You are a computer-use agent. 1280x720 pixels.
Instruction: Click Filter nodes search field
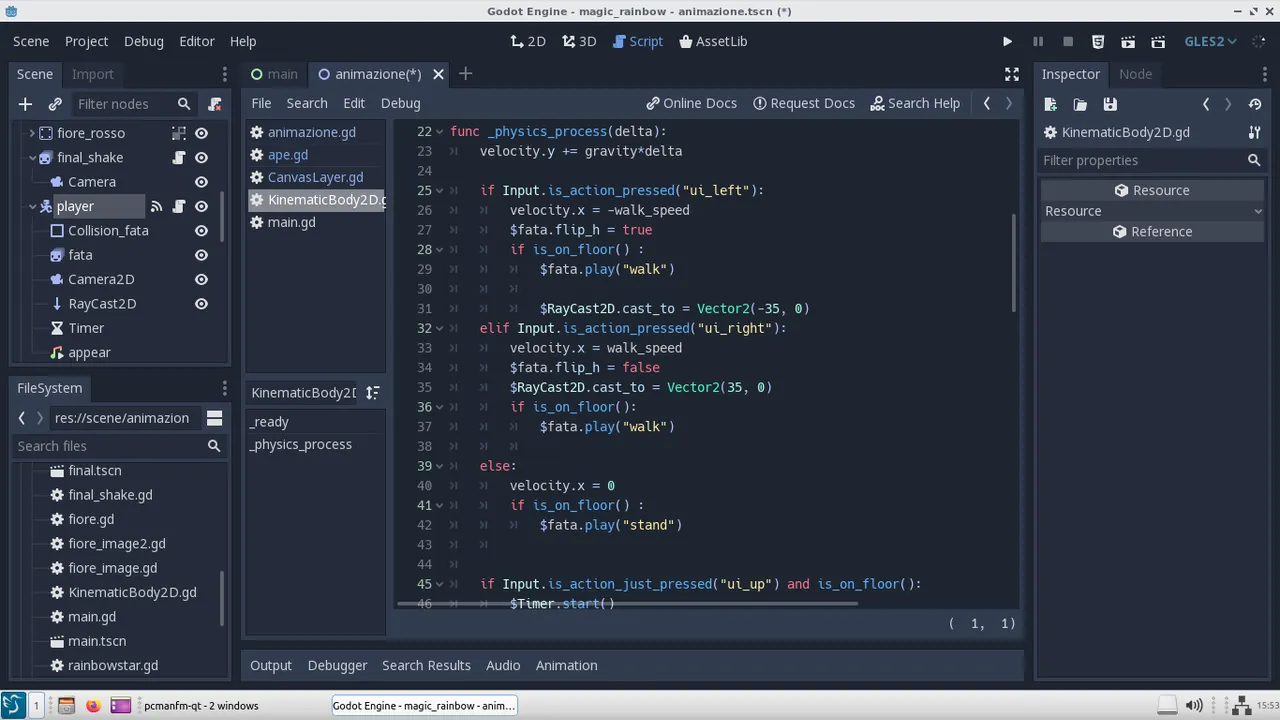pyautogui.click(x=133, y=104)
